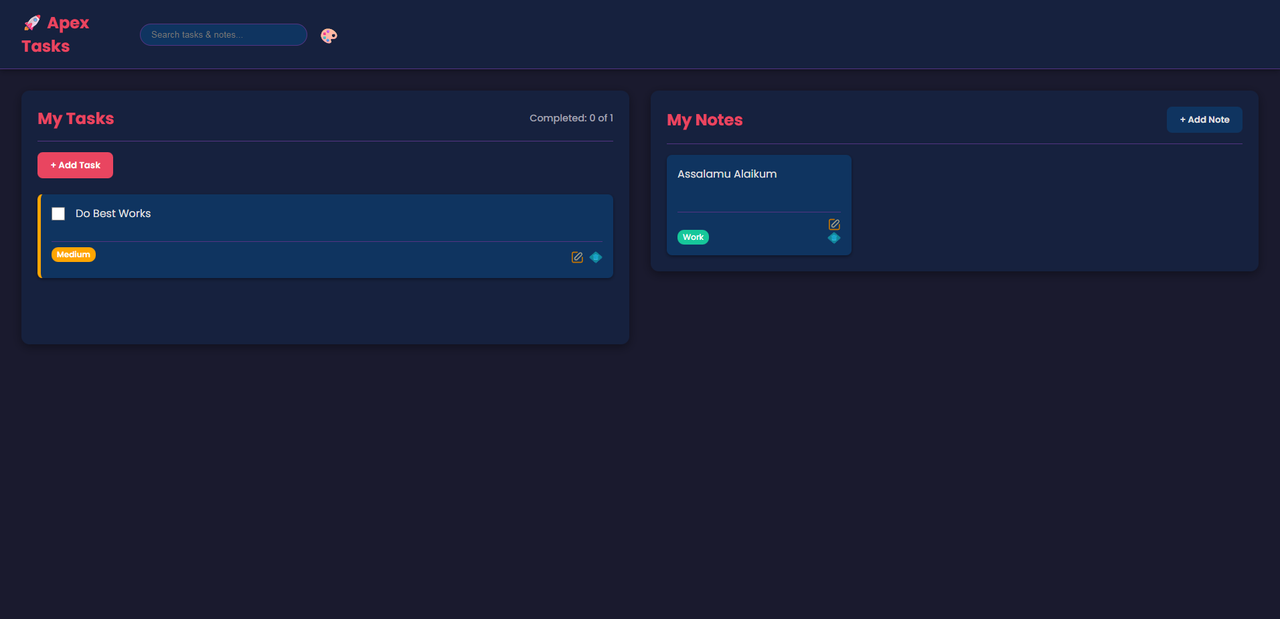This screenshot has width=1280, height=619.
Task: Click the Assalamu Alaikum note text
Action: click(x=727, y=174)
